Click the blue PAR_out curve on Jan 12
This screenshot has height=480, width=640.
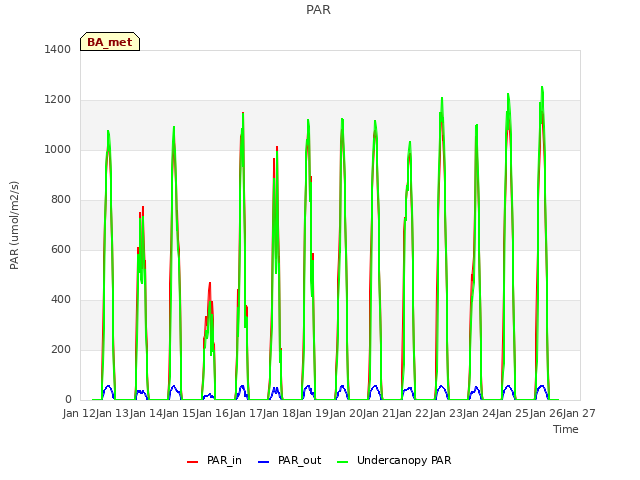point(108,387)
